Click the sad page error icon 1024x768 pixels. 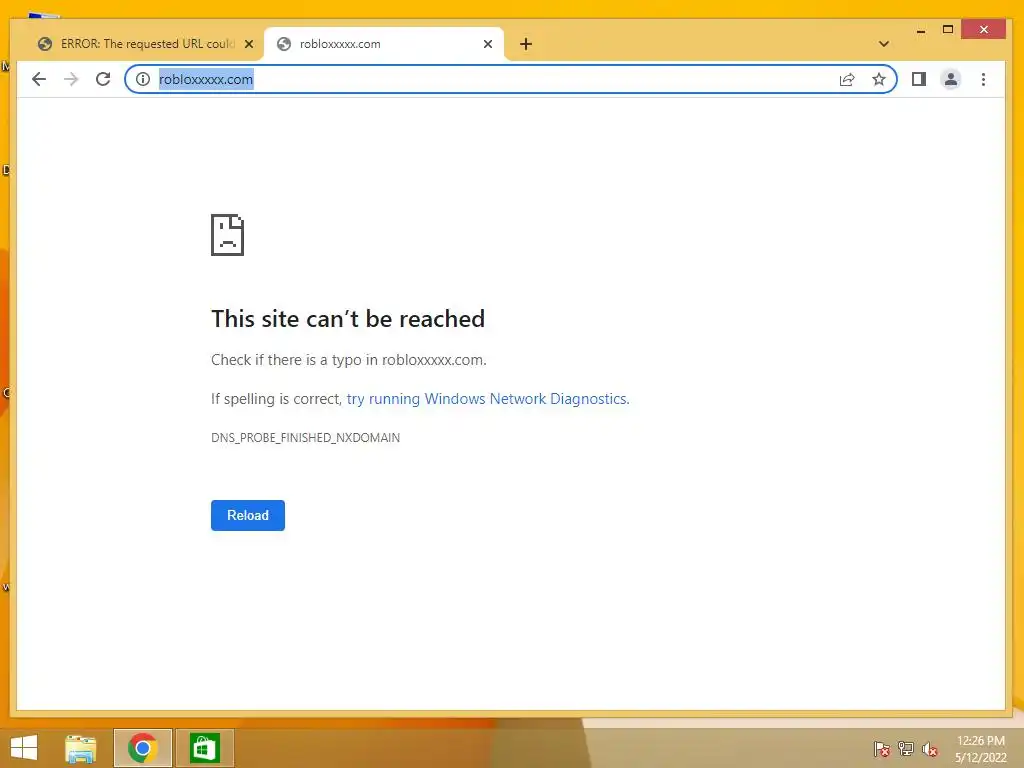[x=227, y=234]
